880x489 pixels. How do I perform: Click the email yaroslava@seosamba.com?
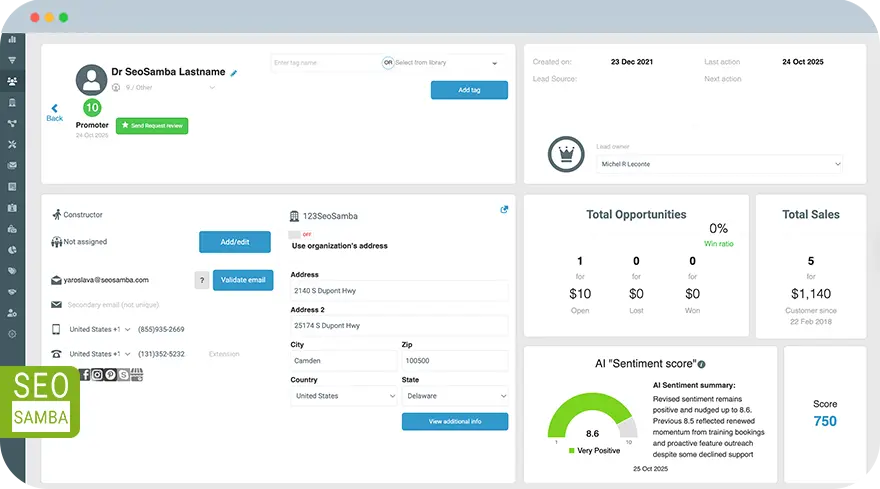(x=106, y=280)
